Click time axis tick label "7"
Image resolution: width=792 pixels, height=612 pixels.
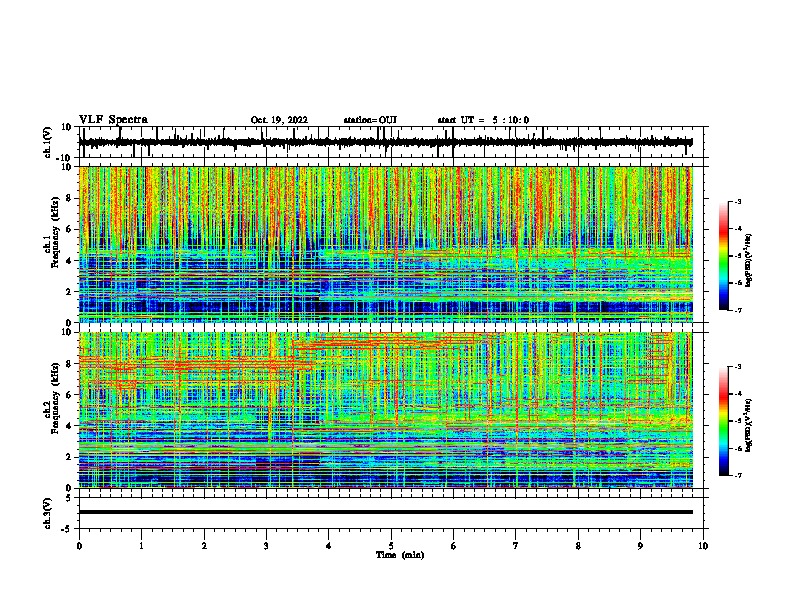tap(516, 546)
